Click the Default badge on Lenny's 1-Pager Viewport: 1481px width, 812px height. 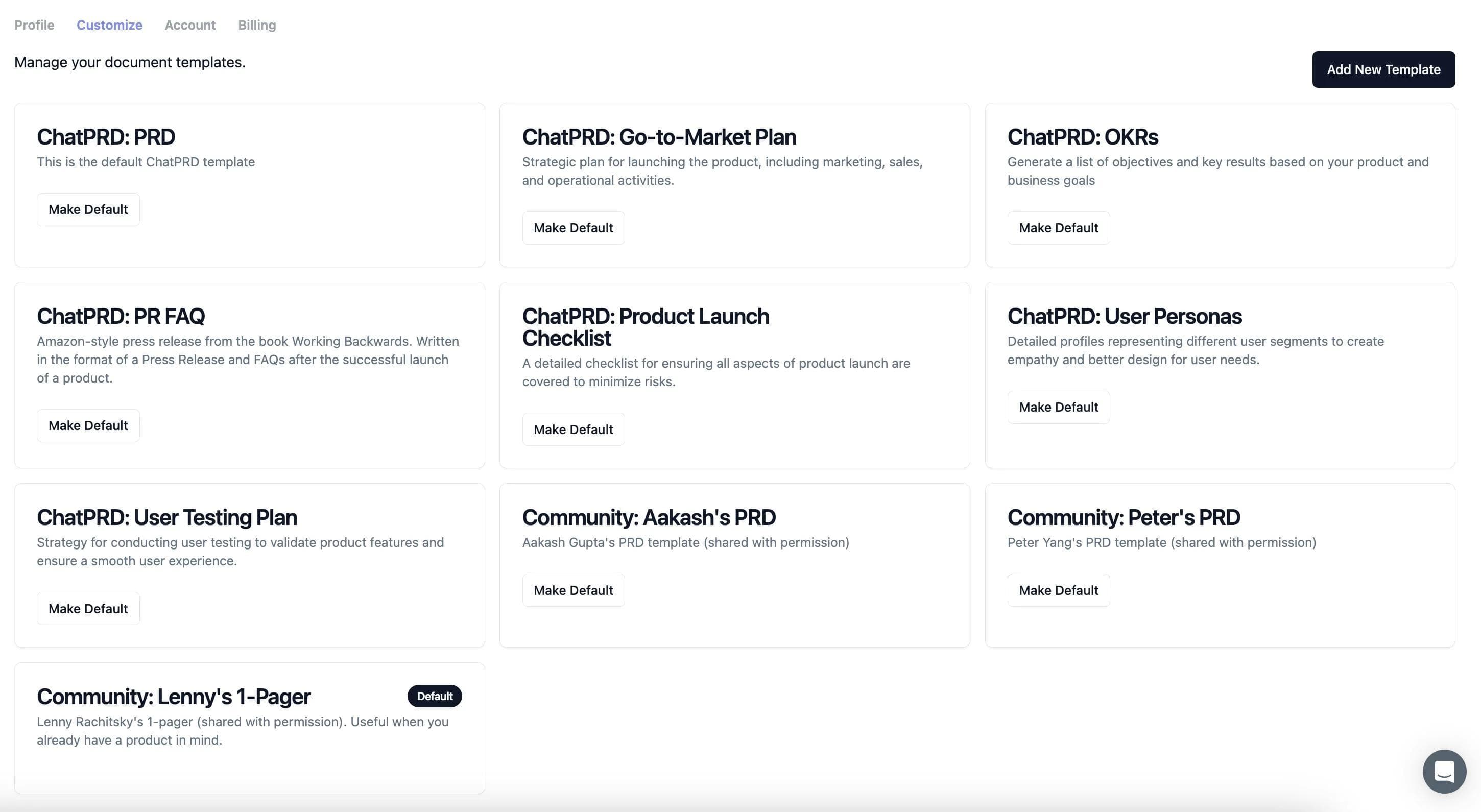coord(434,696)
